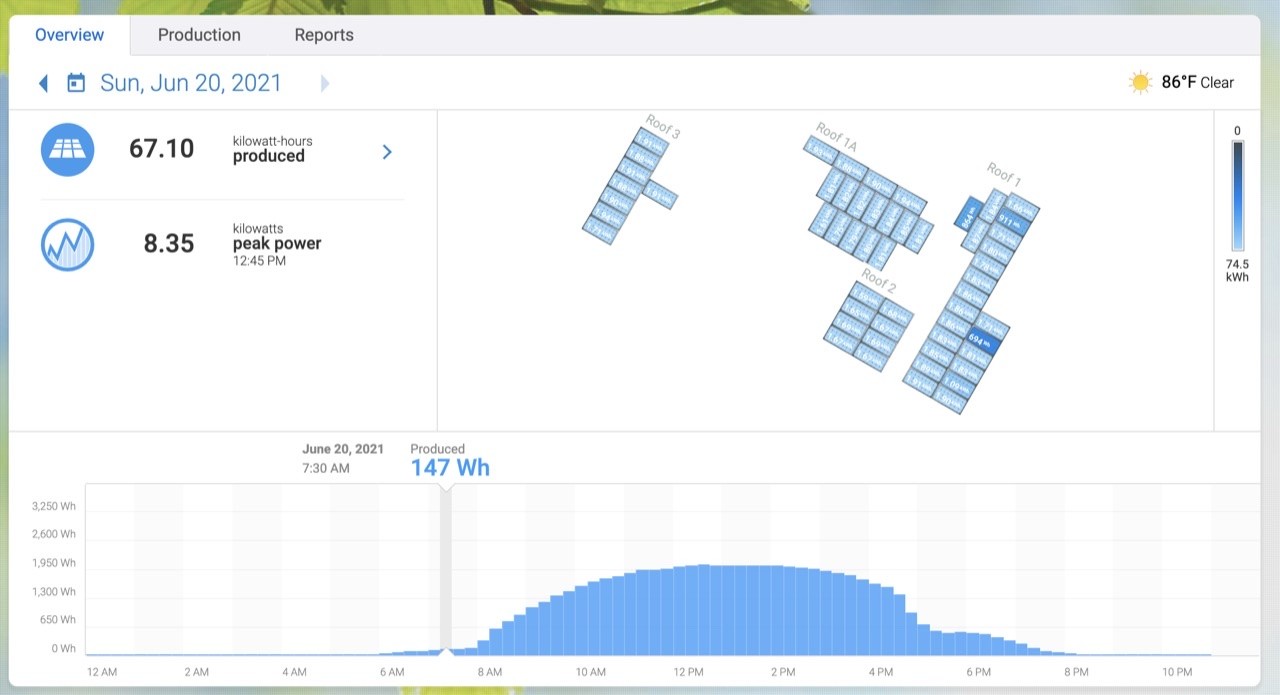The width and height of the screenshot is (1280, 695).
Task: Click the peak power graph icon
Action: [x=67, y=244]
